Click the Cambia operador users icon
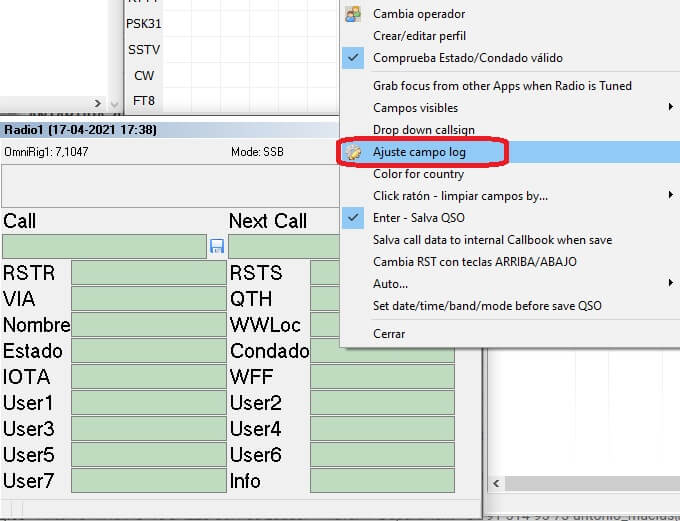This screenshot has height=521, width=680. tap(353, 14)
